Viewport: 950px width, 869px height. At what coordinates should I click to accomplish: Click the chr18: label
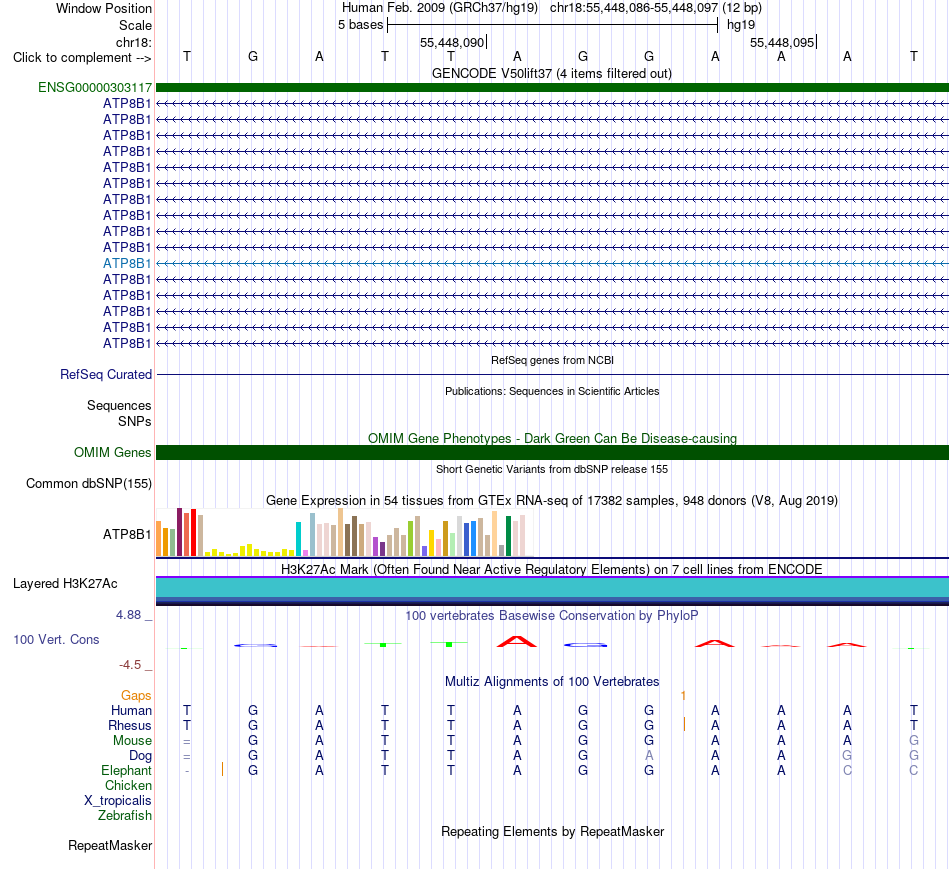click(133, 42)
